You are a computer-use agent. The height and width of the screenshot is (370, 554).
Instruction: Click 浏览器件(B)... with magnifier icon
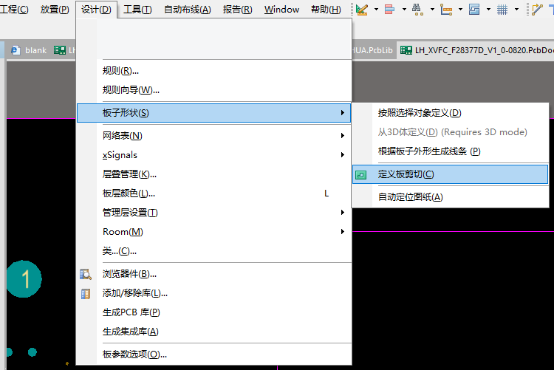pos(214,274)
